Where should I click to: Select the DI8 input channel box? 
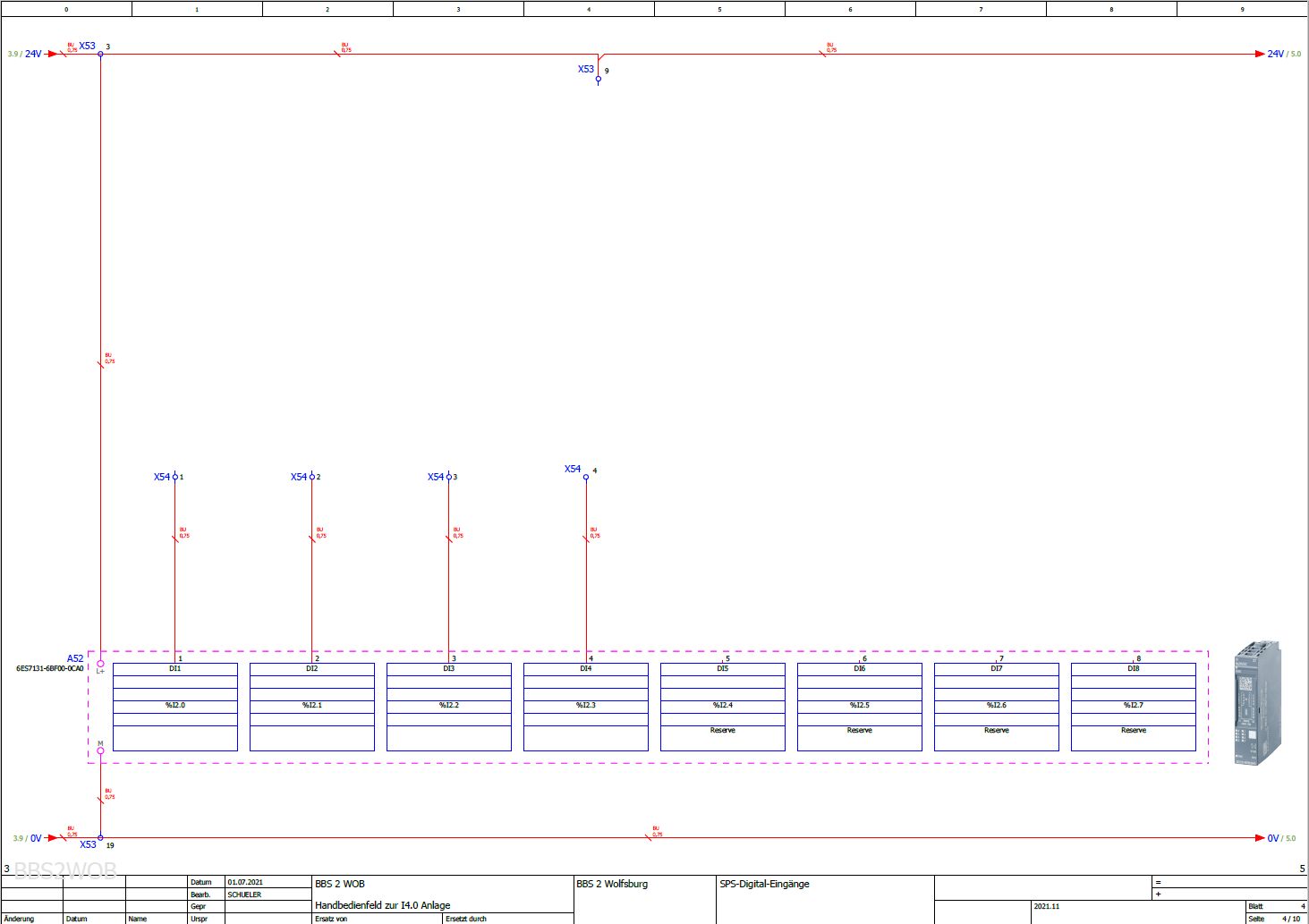tap(1134, 707)
